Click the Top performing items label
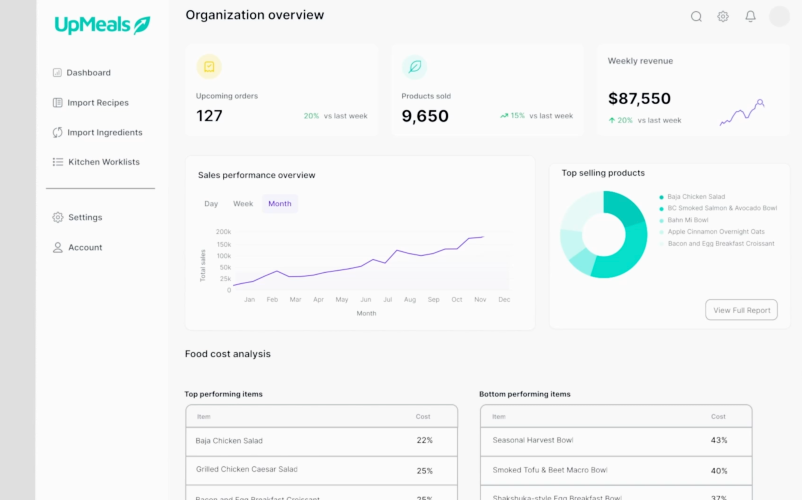The width and height of the screenshot is (802, 500). [x=224, y=394]
